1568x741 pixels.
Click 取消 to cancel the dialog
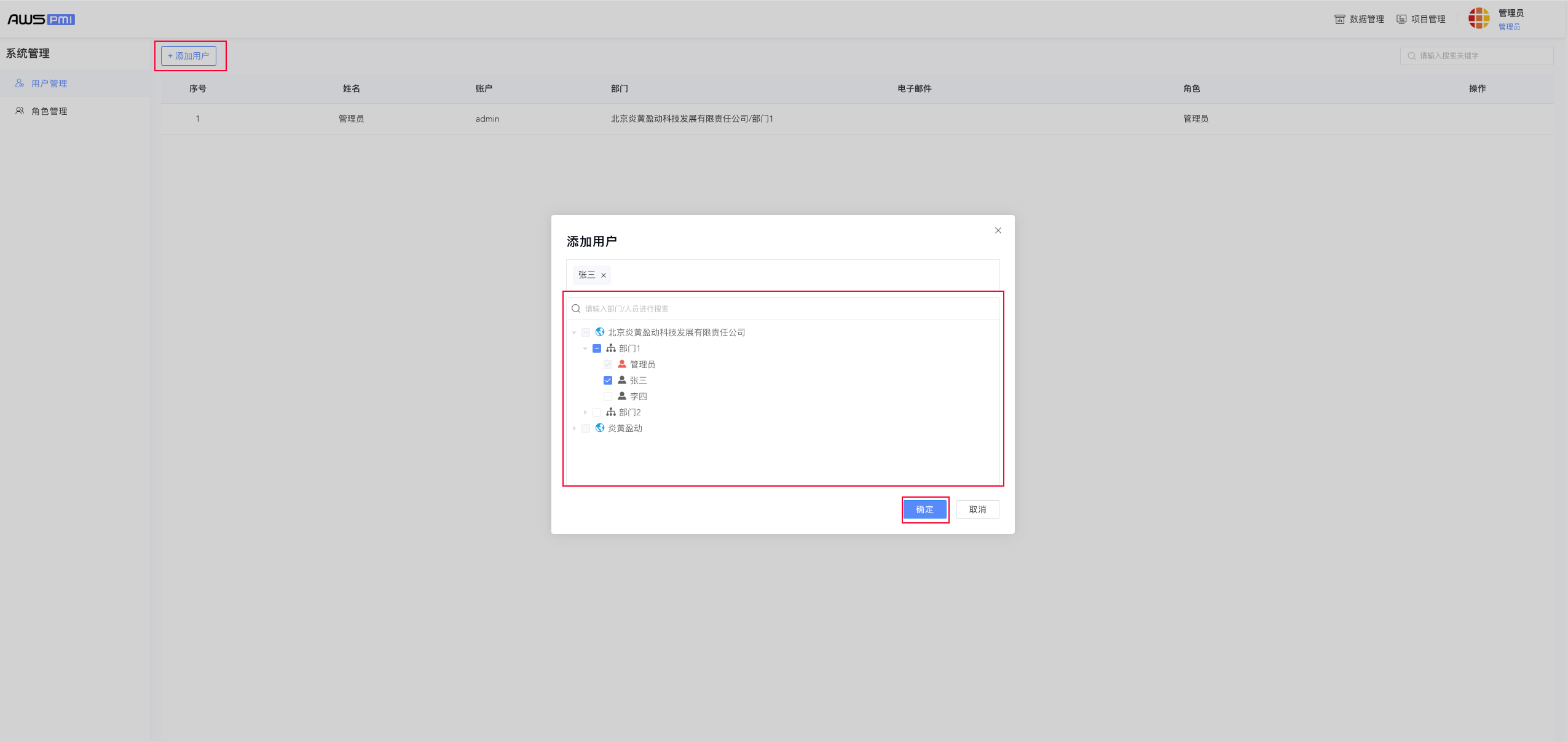[977, 509]
